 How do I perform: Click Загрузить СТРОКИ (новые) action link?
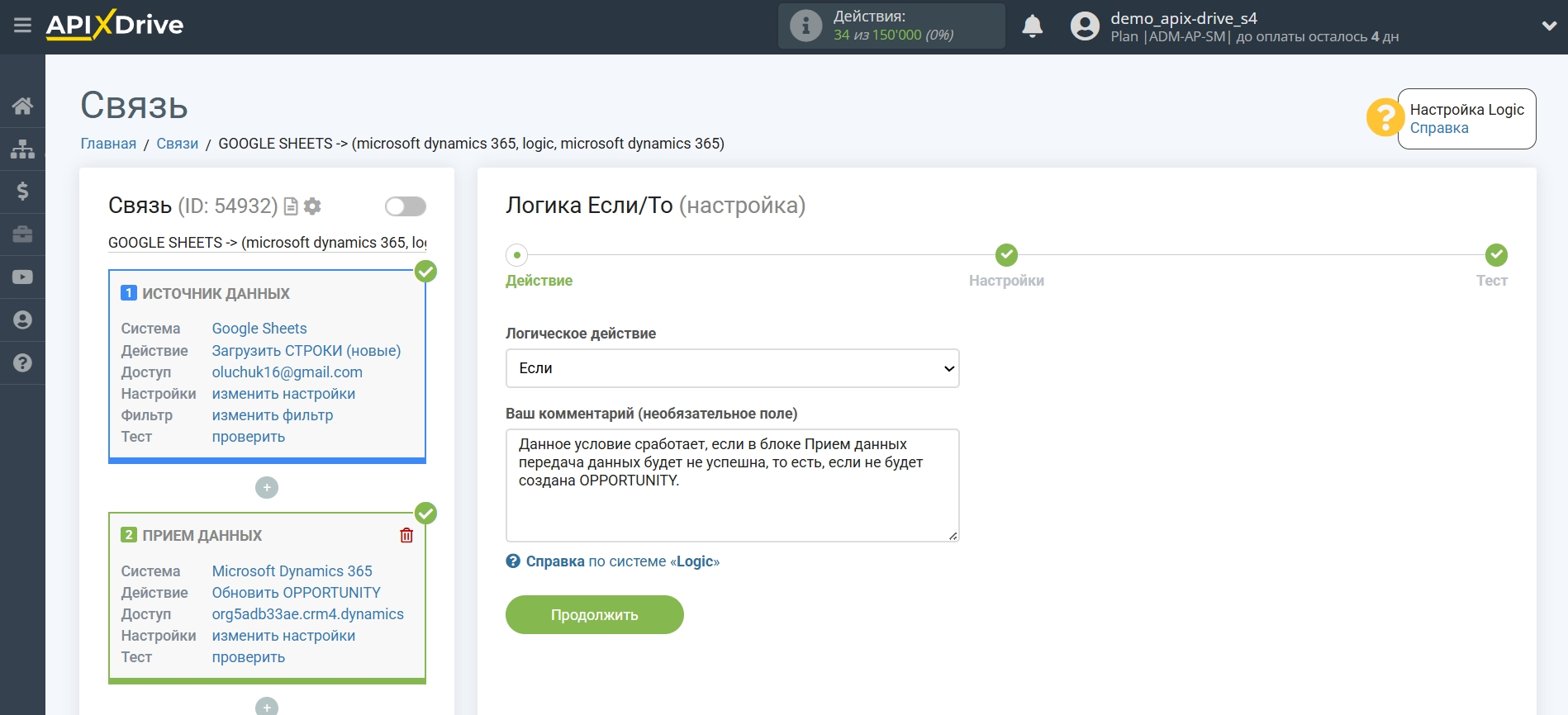point(306,351)
